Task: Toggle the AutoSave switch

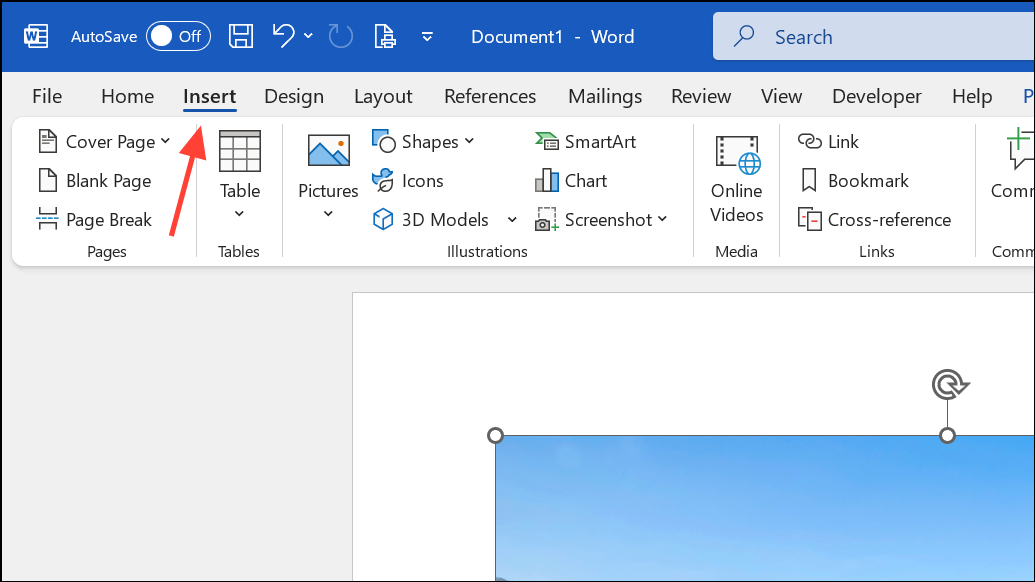Action: tap(178, 37)
